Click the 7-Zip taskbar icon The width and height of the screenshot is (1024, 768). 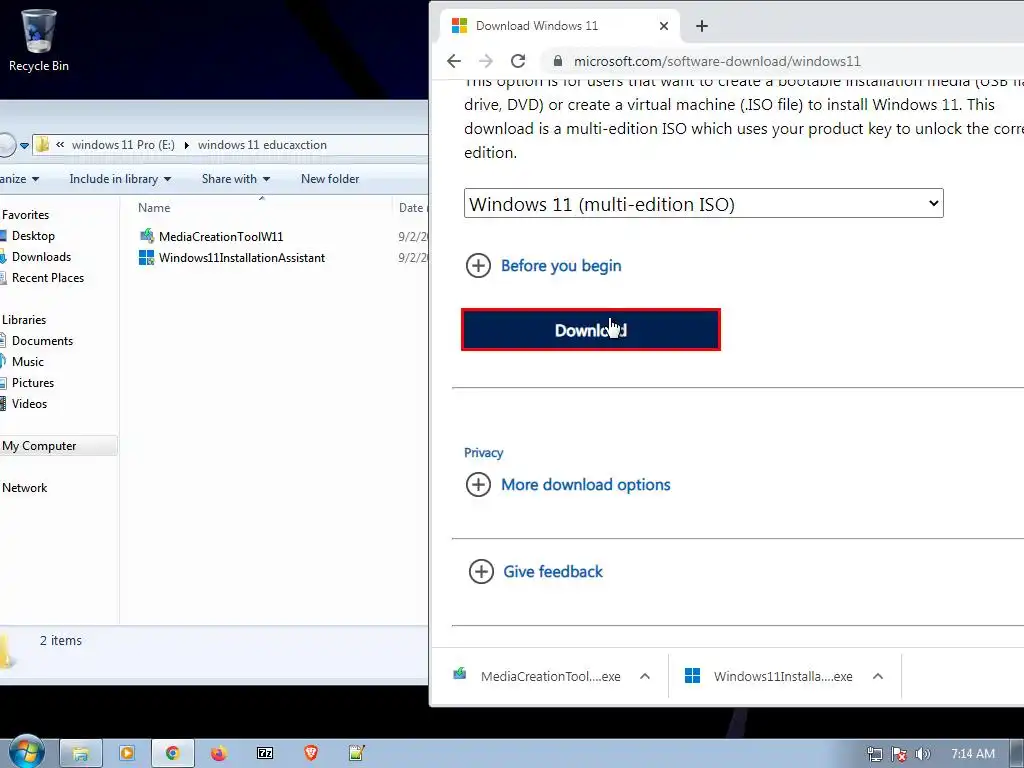click(265, 753)
